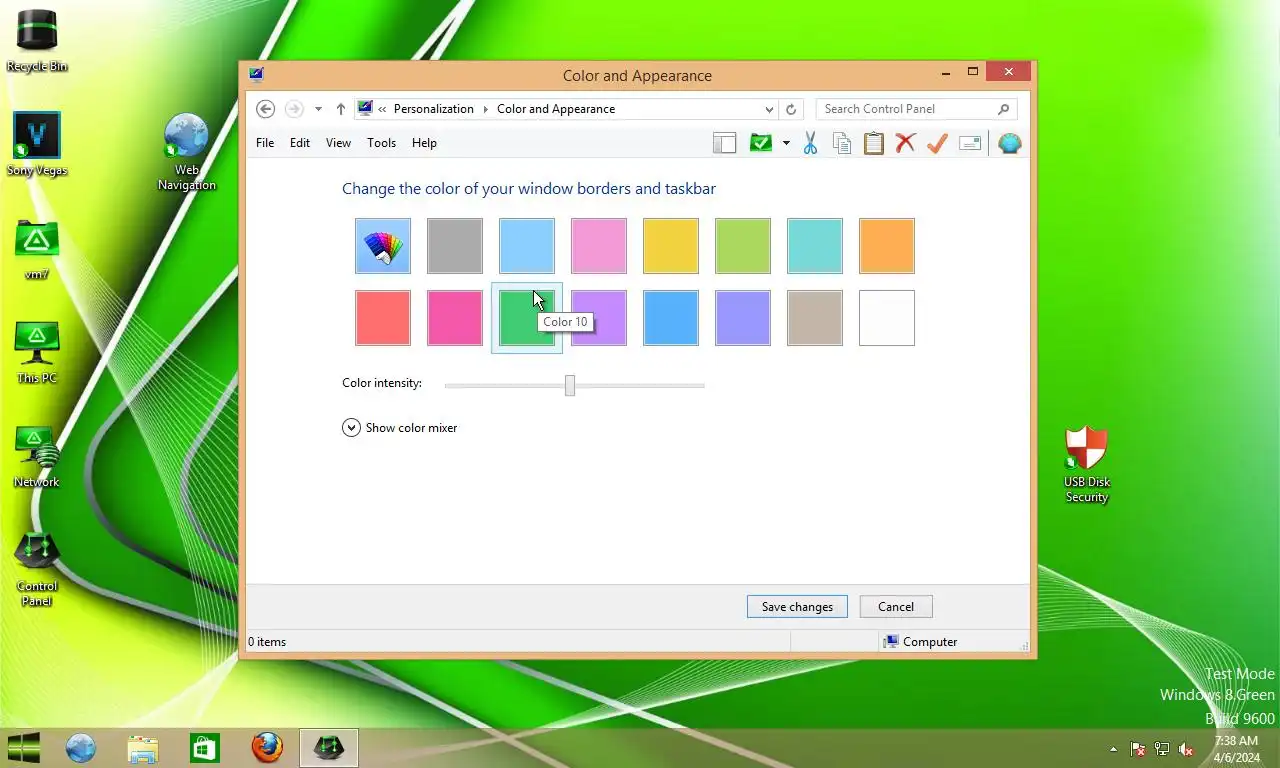This screenshot has height=768, width=1280.
Task: Open the Help menu
Action: pyautogui.click(x=424, y=143)
